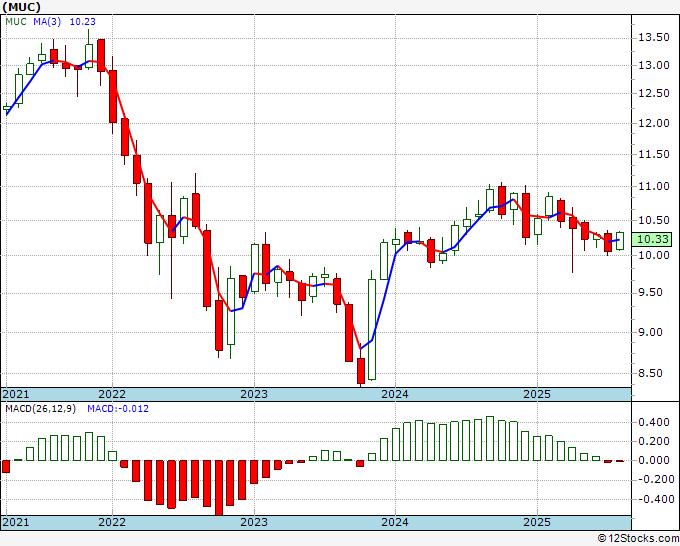
Task: Click the 11.00 price axis label
Action: [654, 186]
